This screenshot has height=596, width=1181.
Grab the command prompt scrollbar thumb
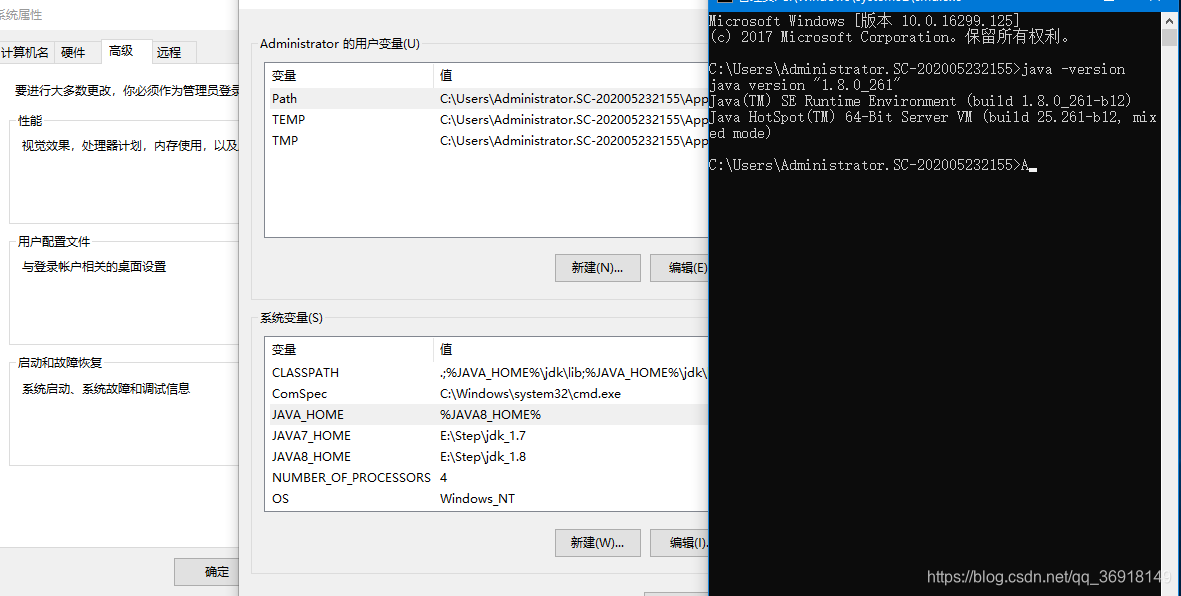1170,36
